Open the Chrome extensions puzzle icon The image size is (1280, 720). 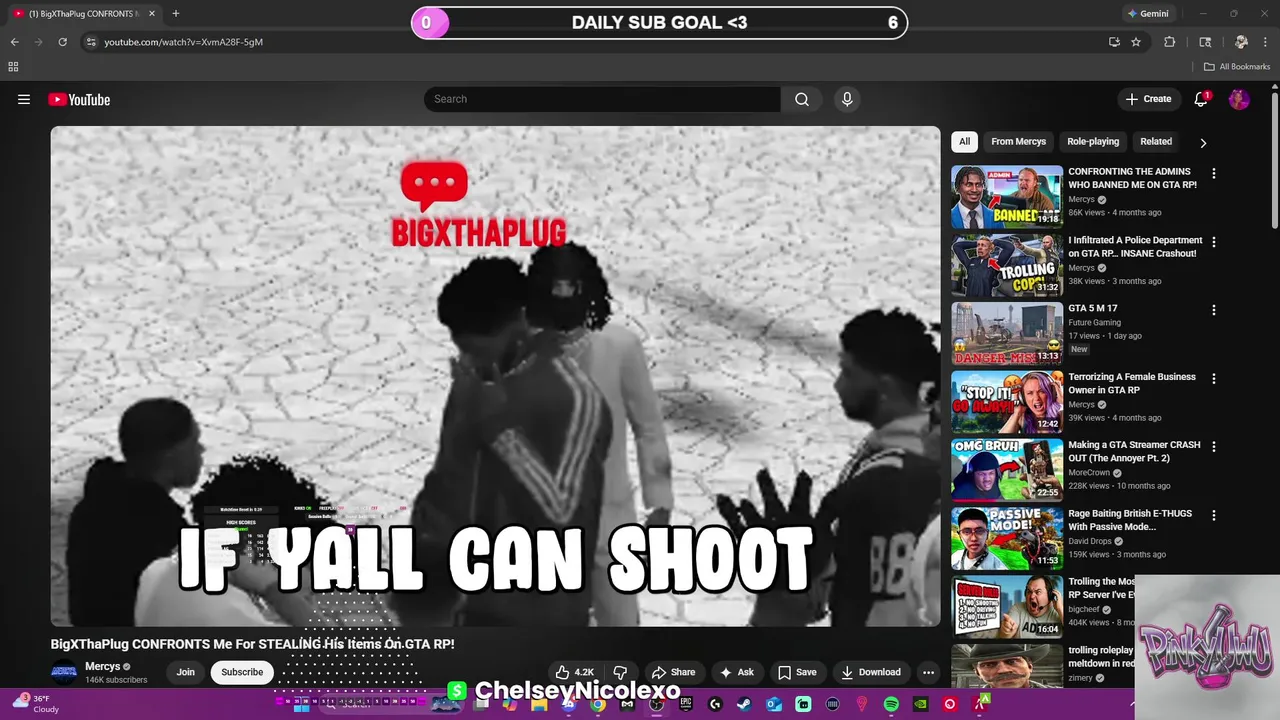(1170, 42)
